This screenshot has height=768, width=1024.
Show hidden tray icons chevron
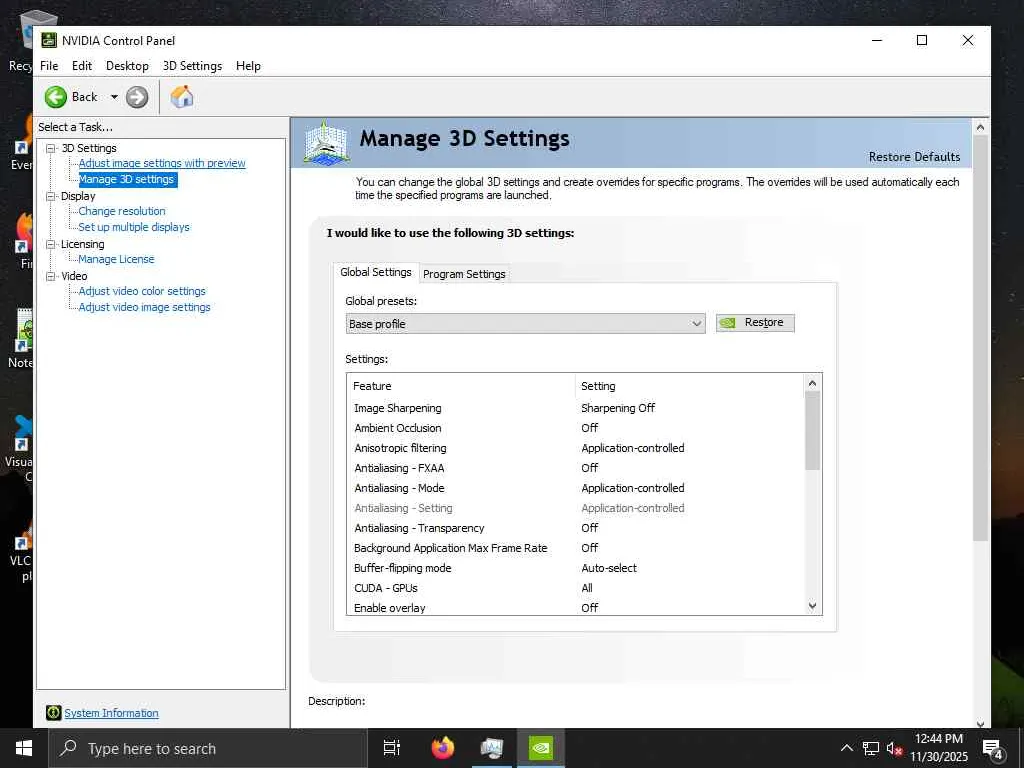coord(846,748)
